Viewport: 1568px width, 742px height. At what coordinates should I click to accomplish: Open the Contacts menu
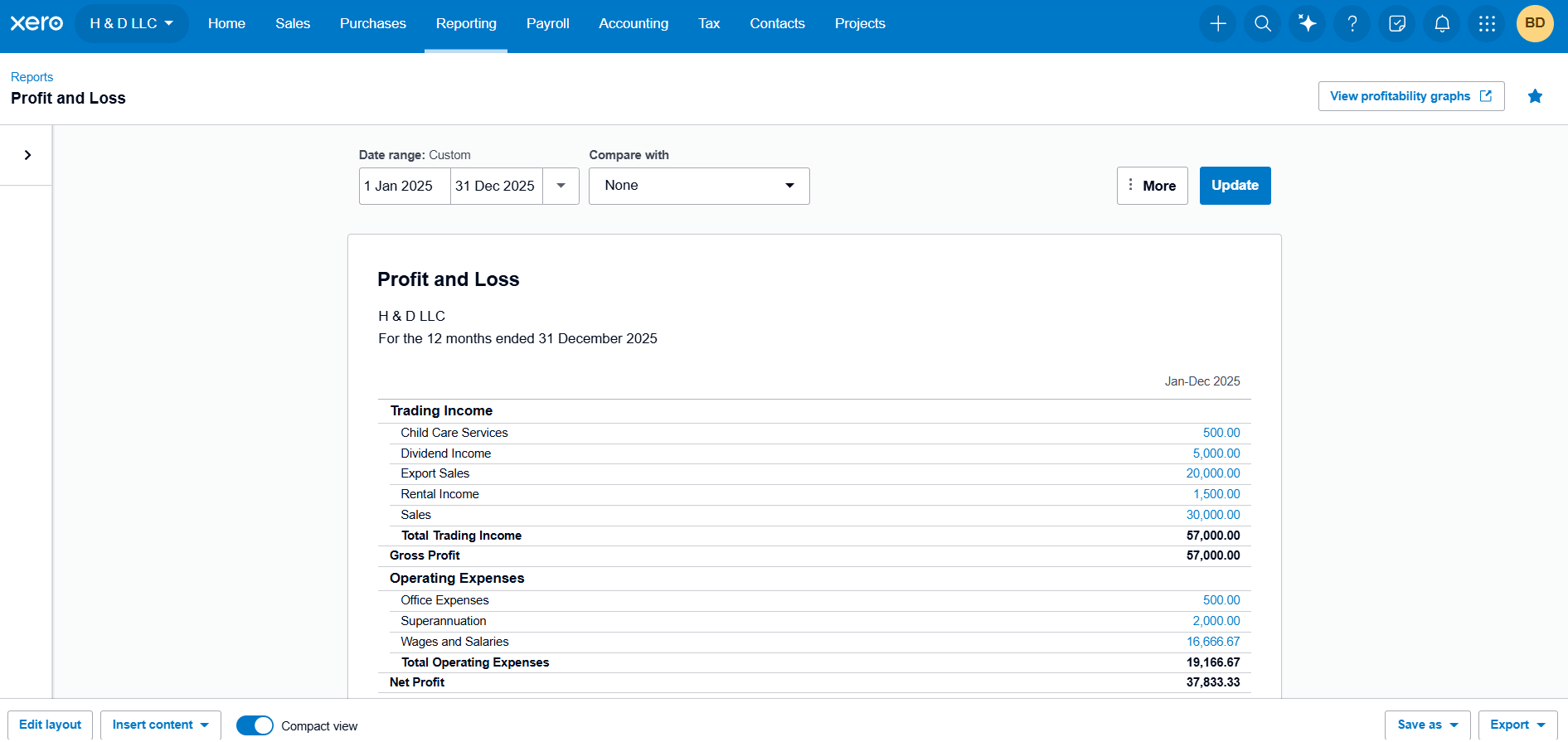tap(777, 23)
